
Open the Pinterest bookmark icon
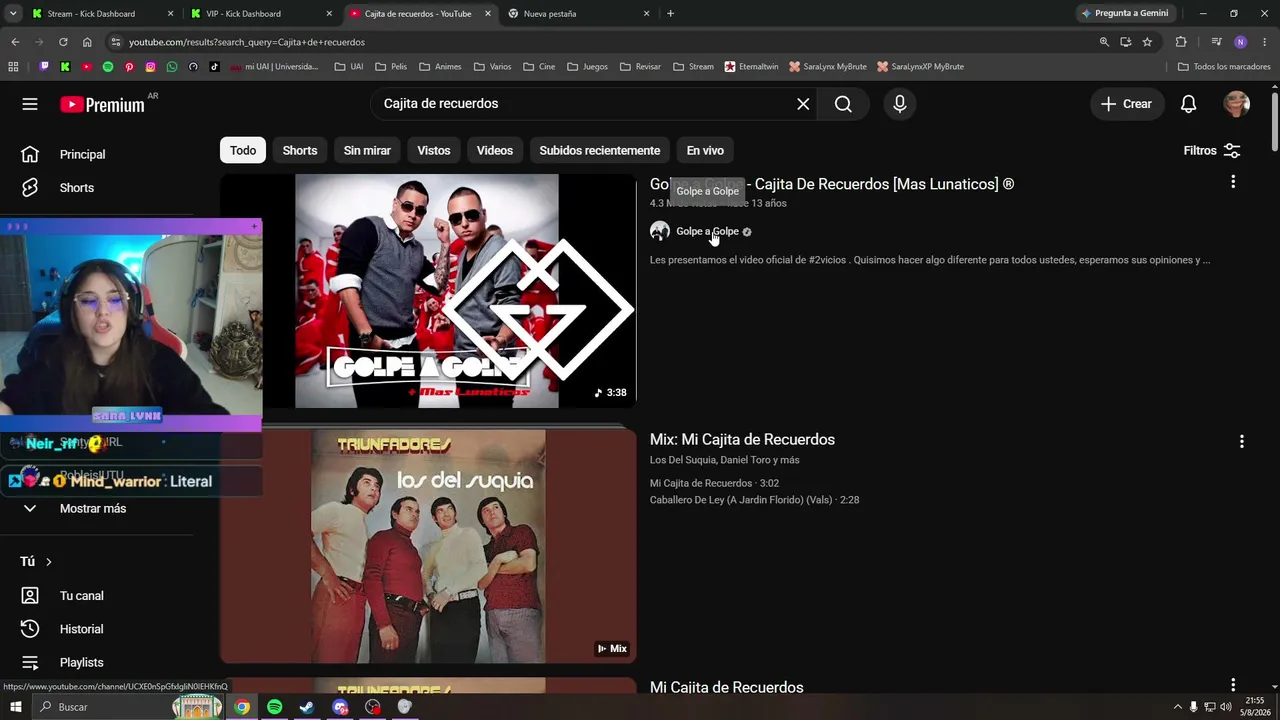129,67
